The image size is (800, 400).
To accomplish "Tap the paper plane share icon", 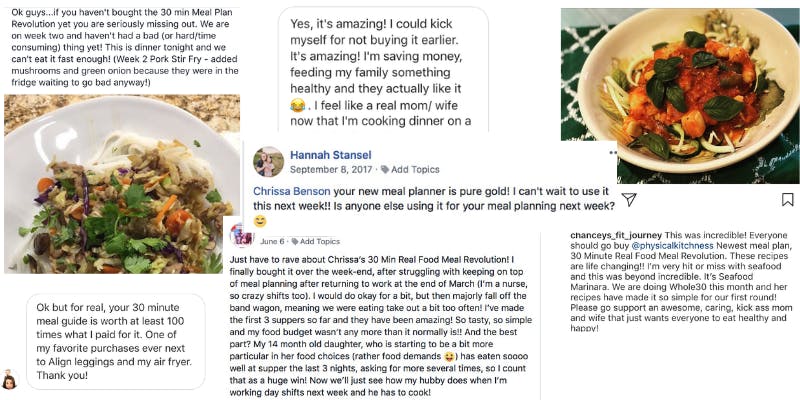I will point(629,199).
